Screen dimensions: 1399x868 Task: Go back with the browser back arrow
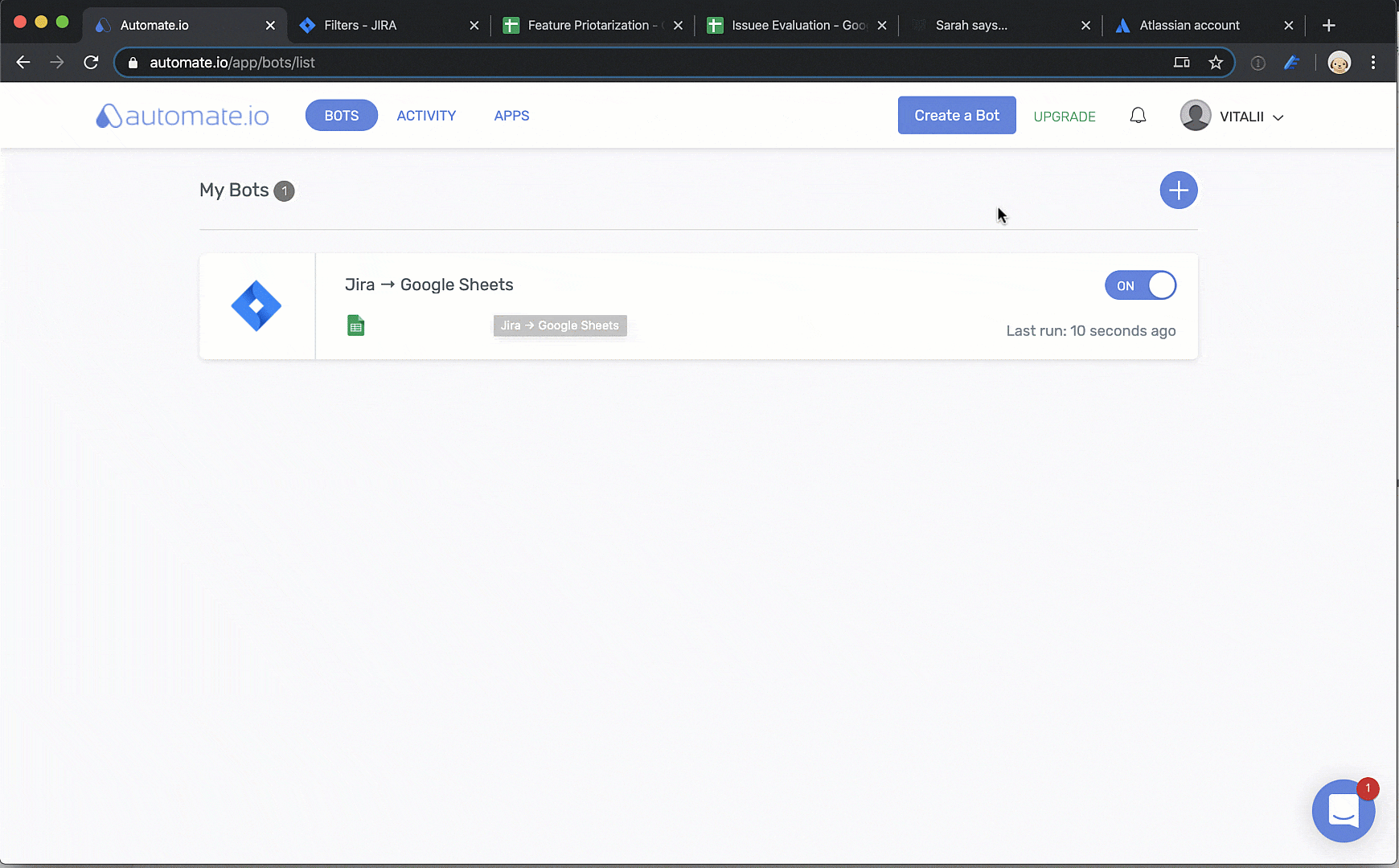(23, 63)
